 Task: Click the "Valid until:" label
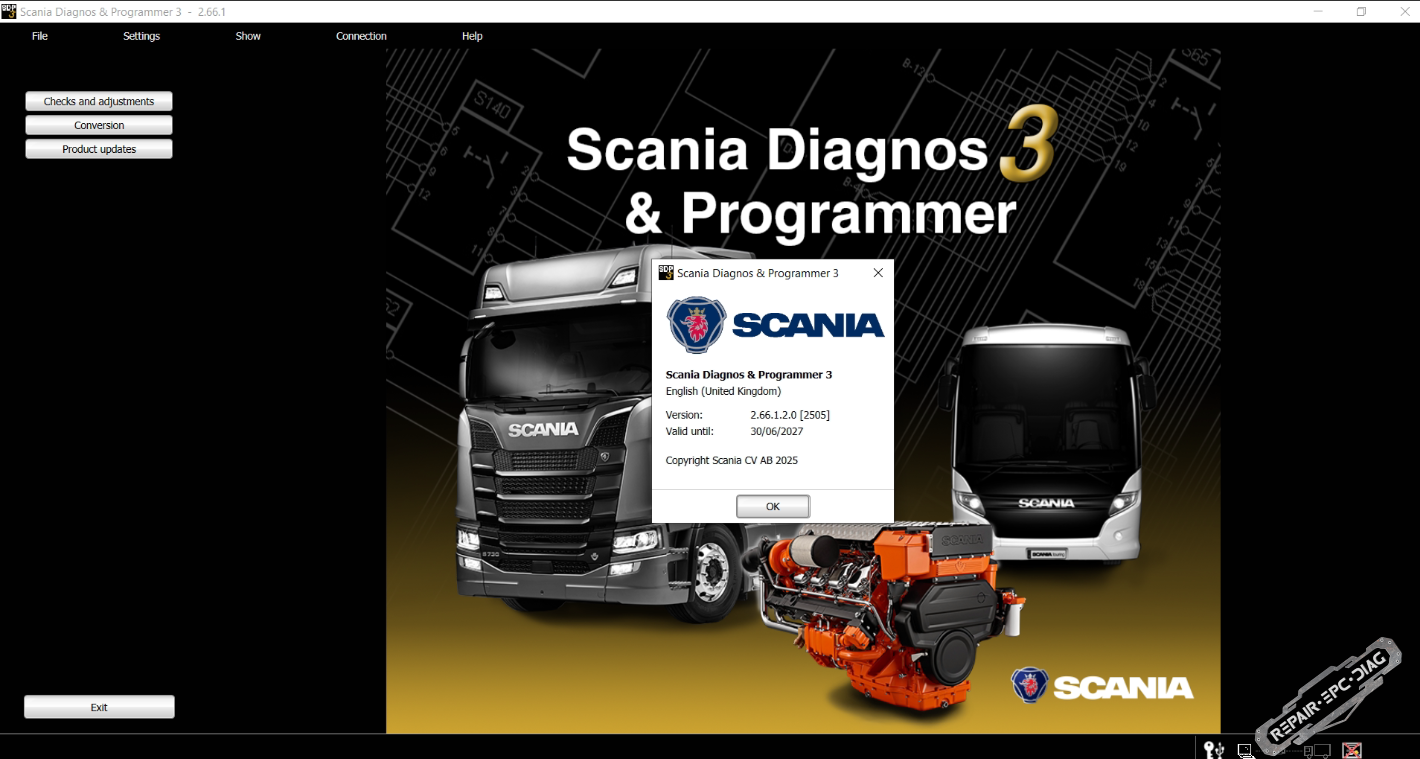coord(690,431)
